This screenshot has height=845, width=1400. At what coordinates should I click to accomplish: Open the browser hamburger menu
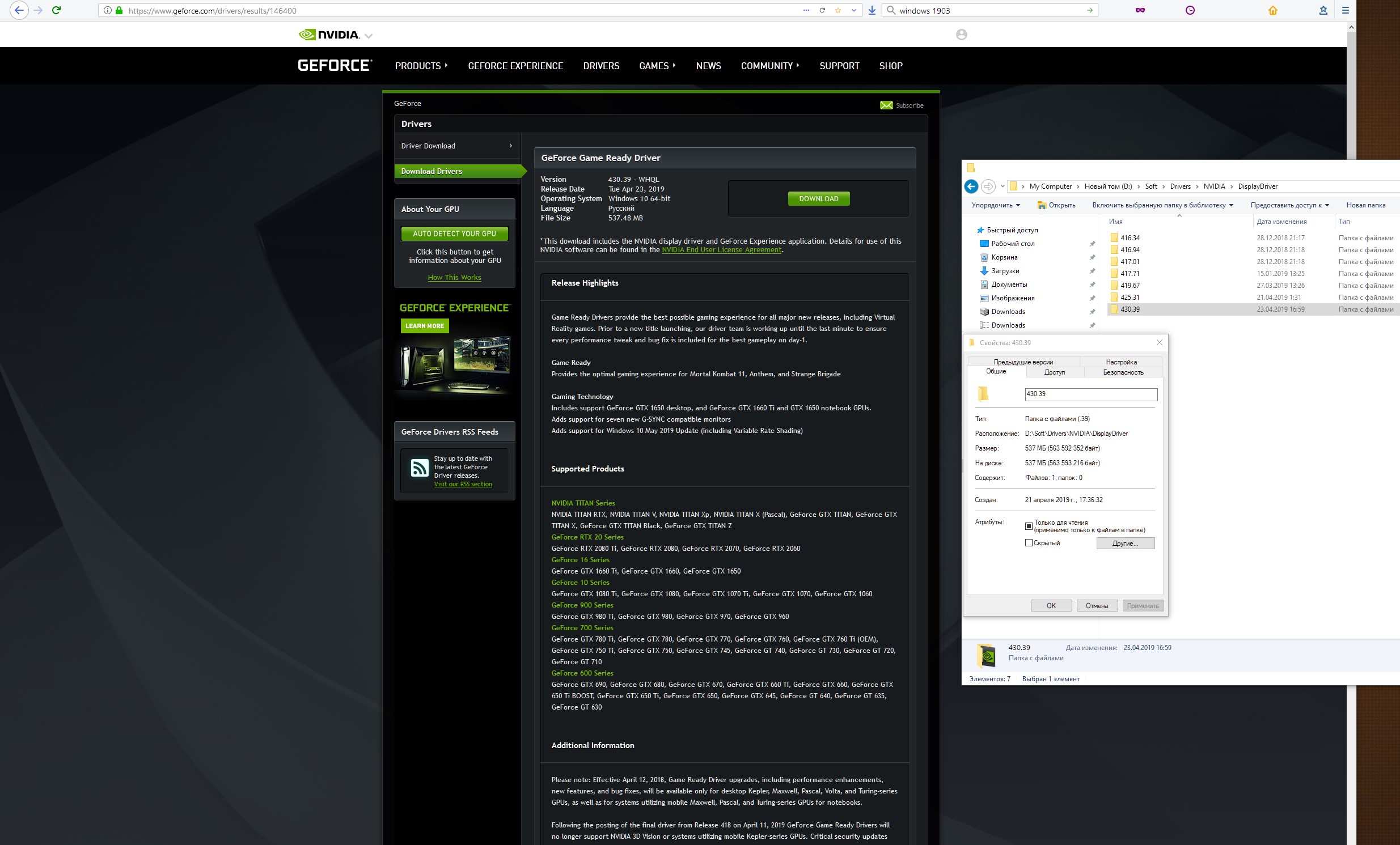coord(1346,10)
